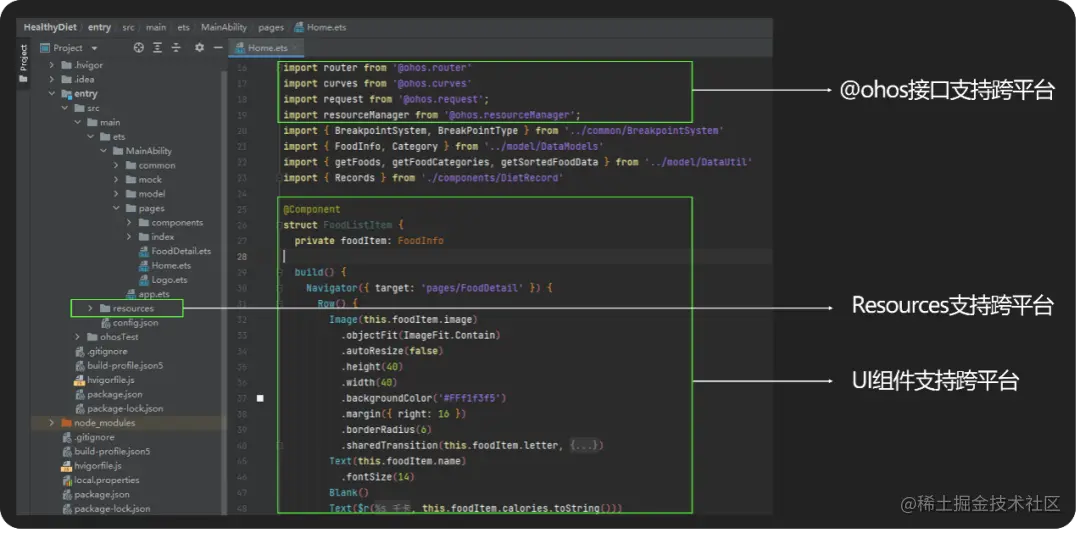Open the Project view dropdown

point(94,48)
